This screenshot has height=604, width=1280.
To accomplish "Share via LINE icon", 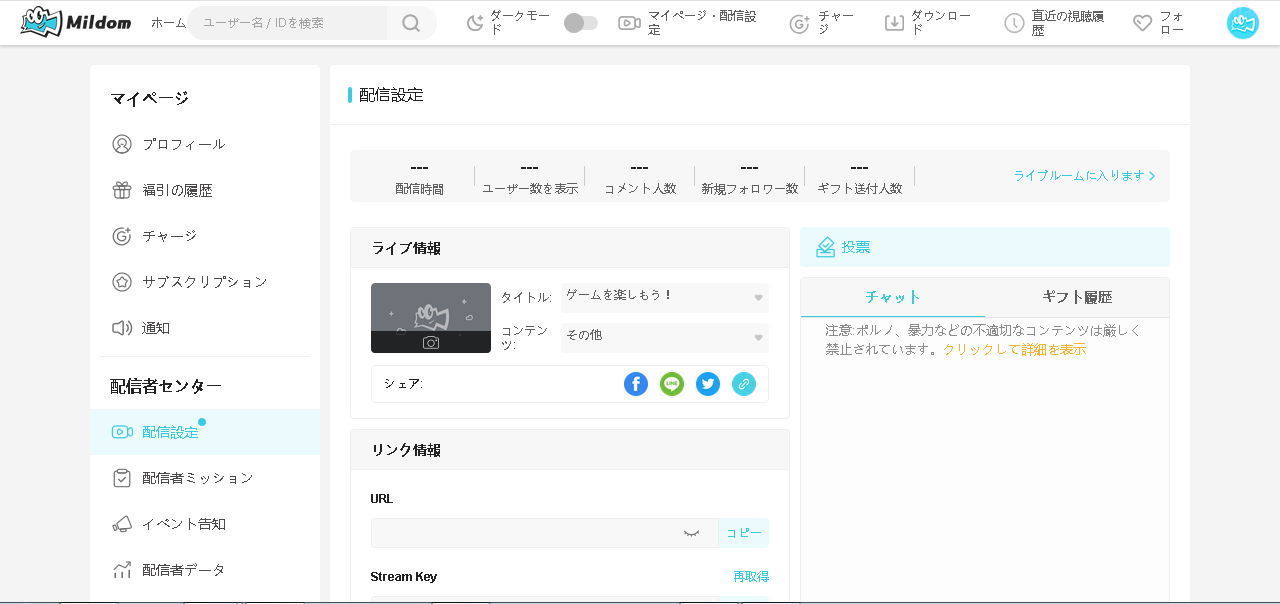I will coord(672,384).
